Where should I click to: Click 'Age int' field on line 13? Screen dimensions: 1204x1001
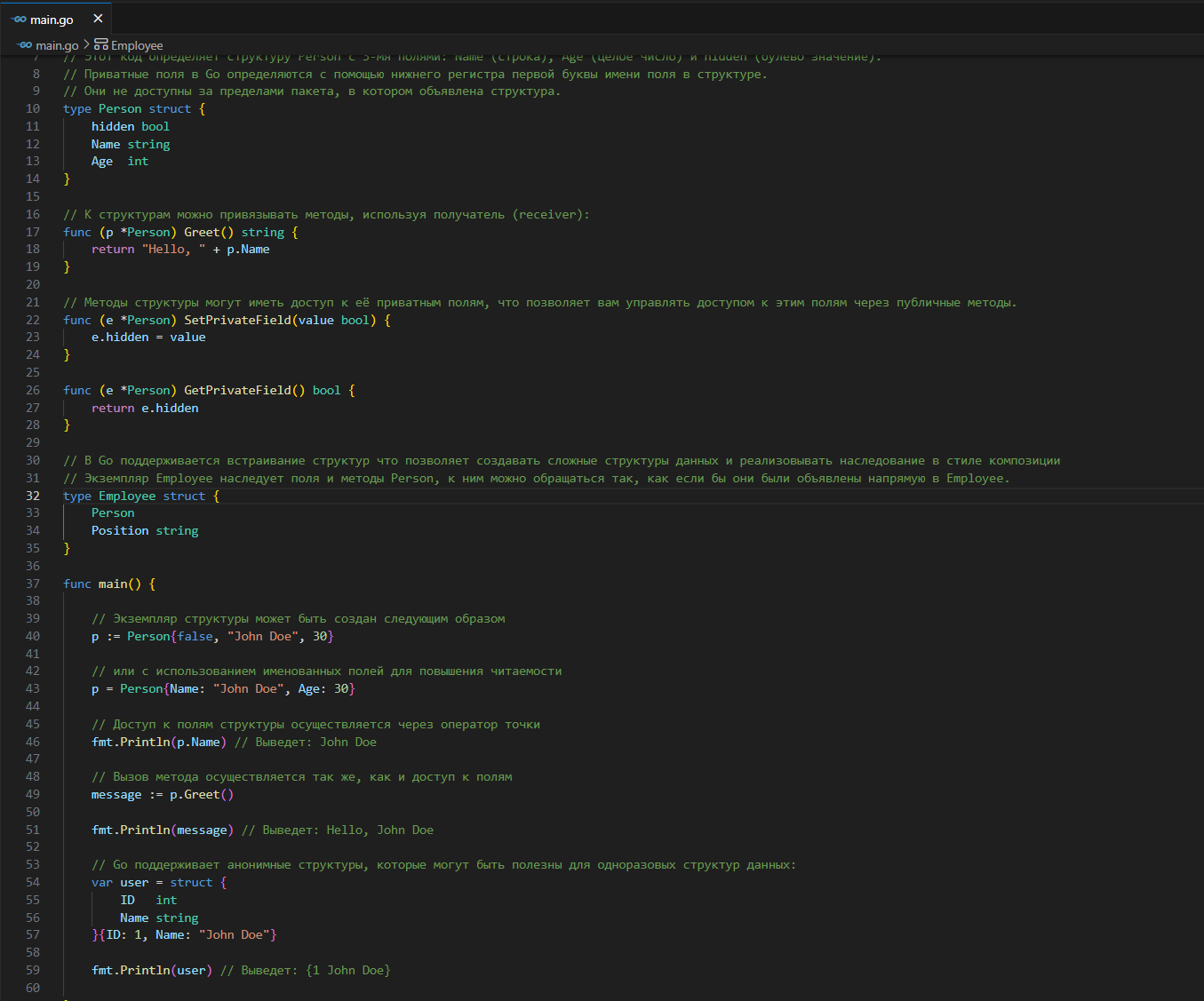point(120,161)
